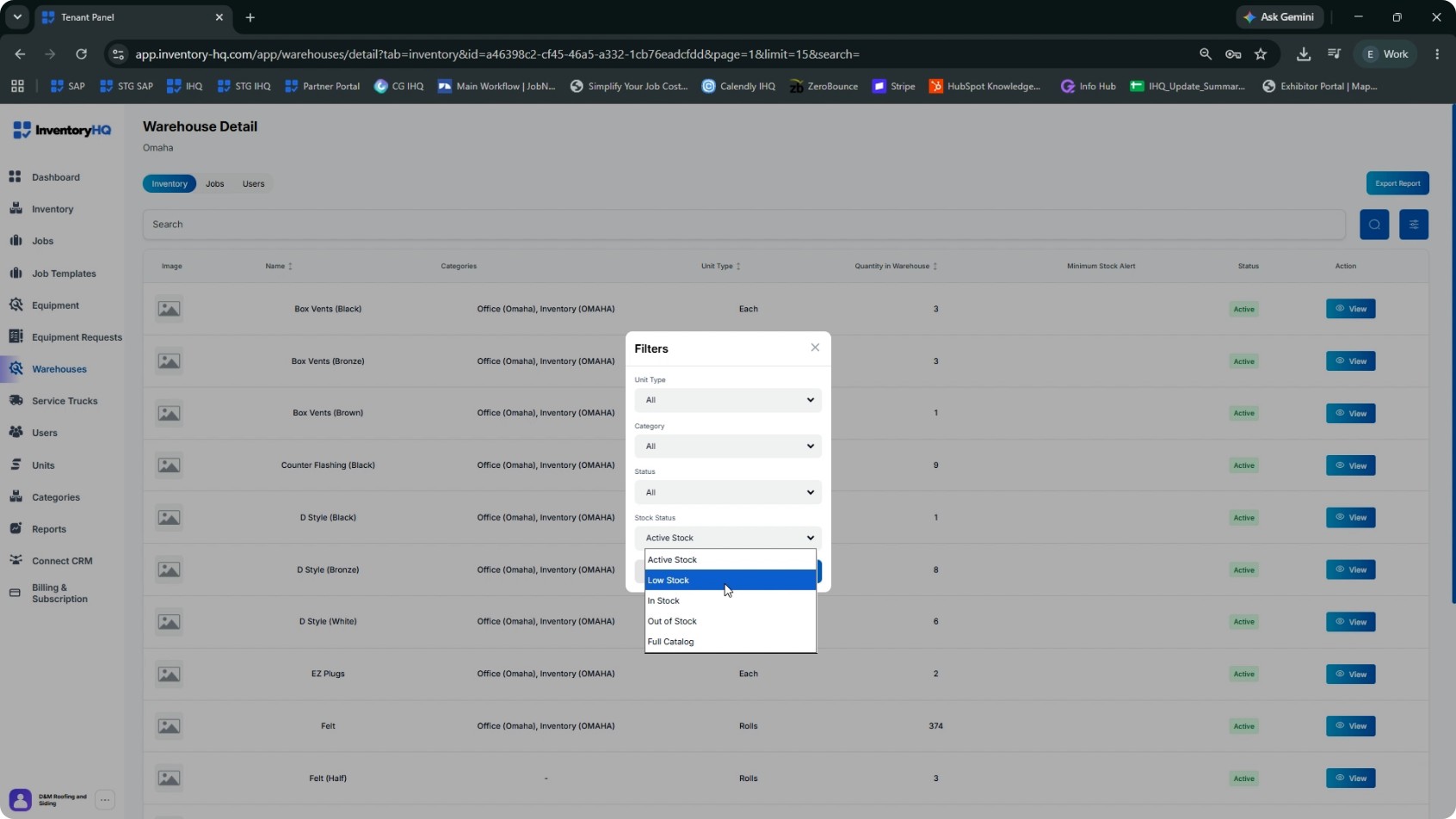Viewport: 1456px width, 819px height.
Task: Open Categories page
Action: (x=55, y=497)
